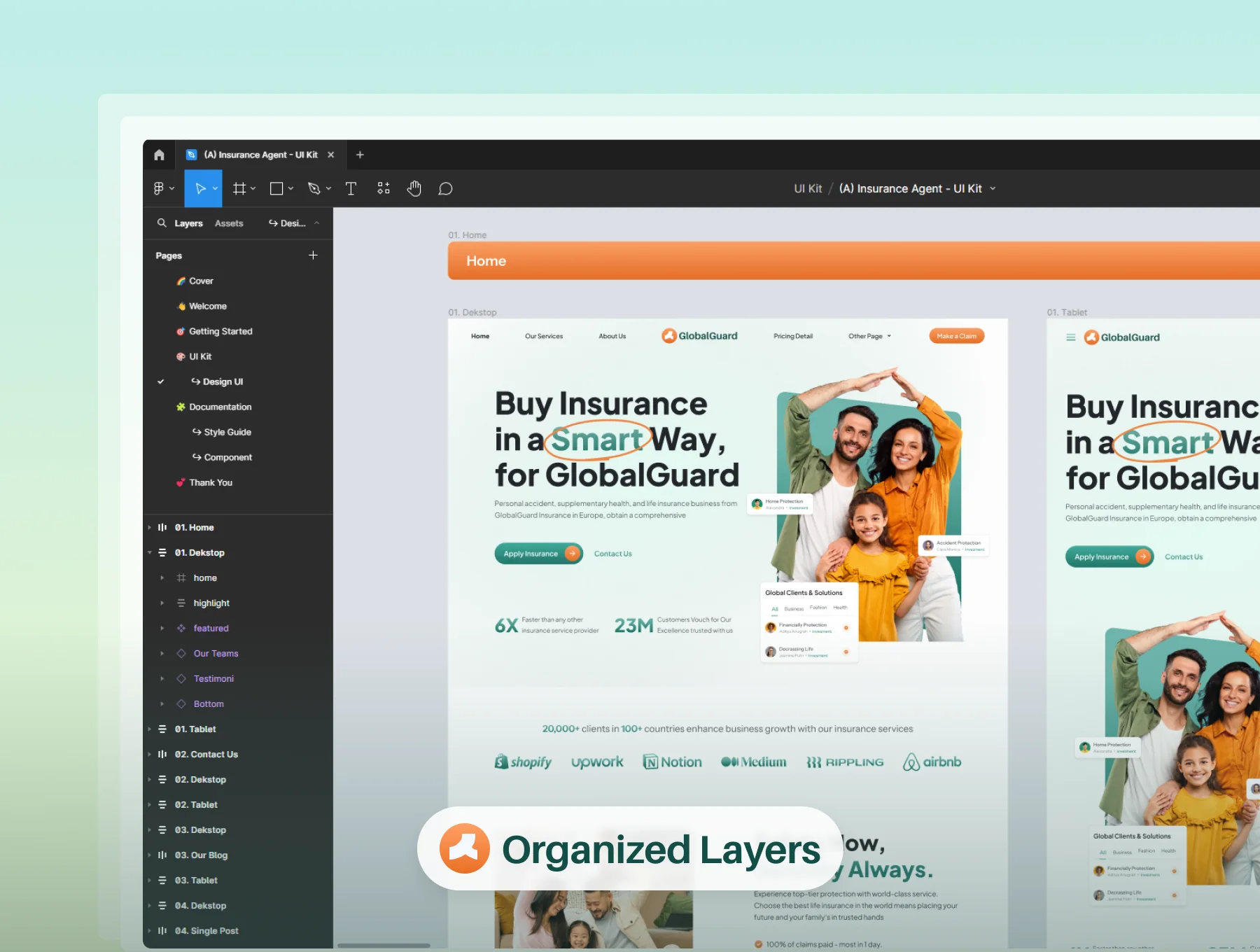
Task: Switch to the Layers tab
Action: (x=188, y=223)
